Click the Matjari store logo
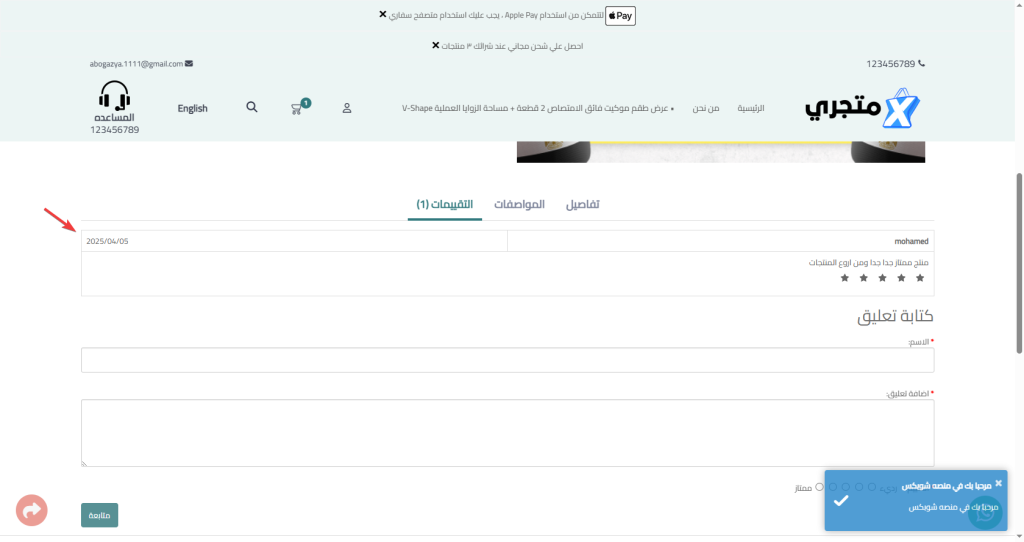Viewport: 1024px width, 542px height. (862, 108)
